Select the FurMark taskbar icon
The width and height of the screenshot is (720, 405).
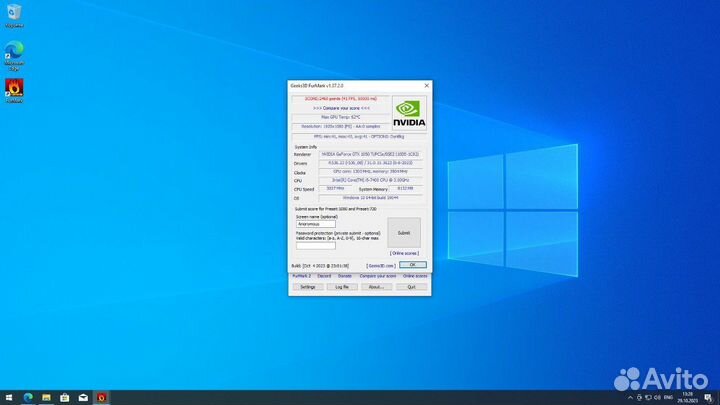(101, 398)
